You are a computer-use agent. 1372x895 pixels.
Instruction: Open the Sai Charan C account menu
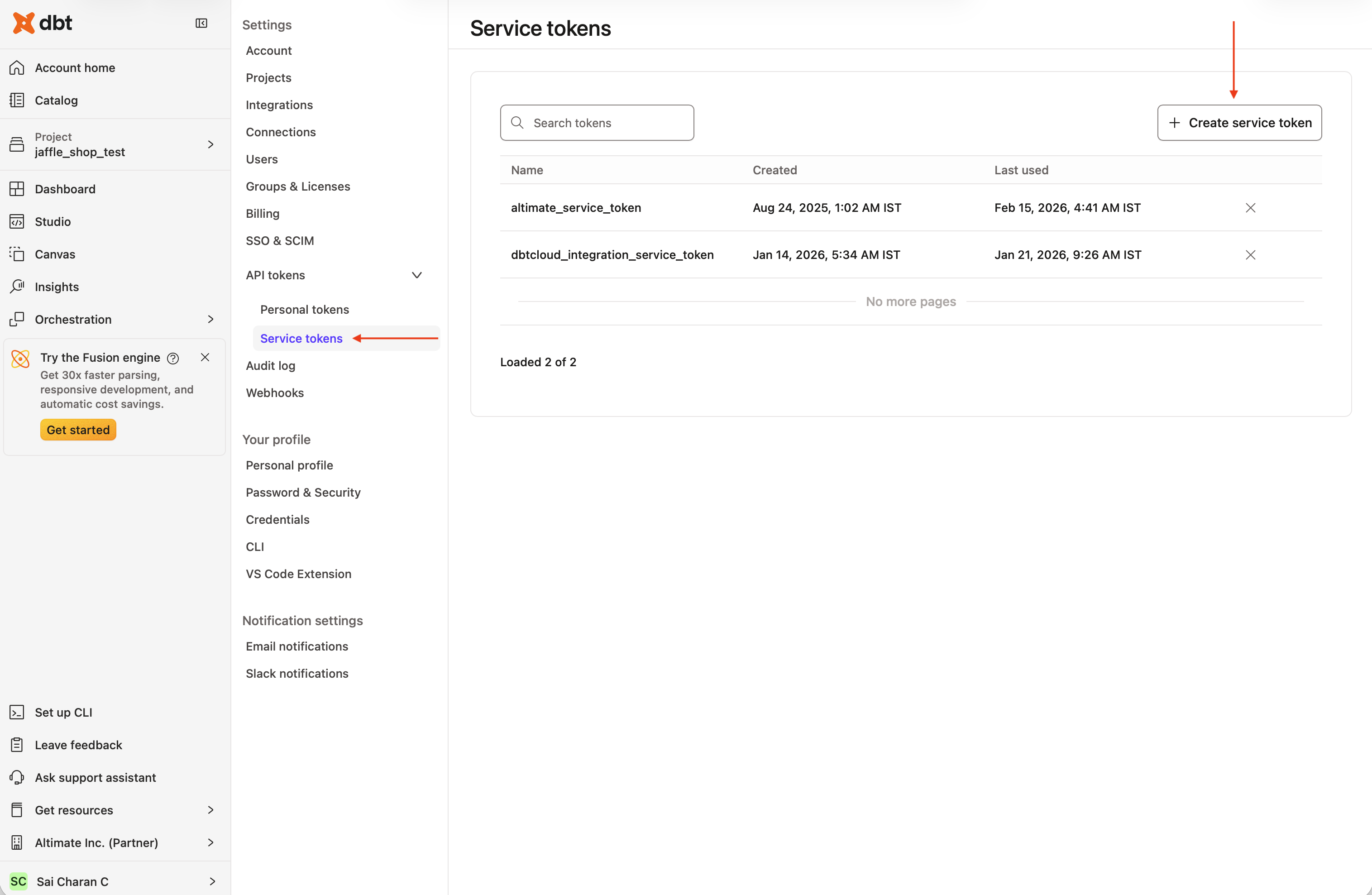click(212, 881)
